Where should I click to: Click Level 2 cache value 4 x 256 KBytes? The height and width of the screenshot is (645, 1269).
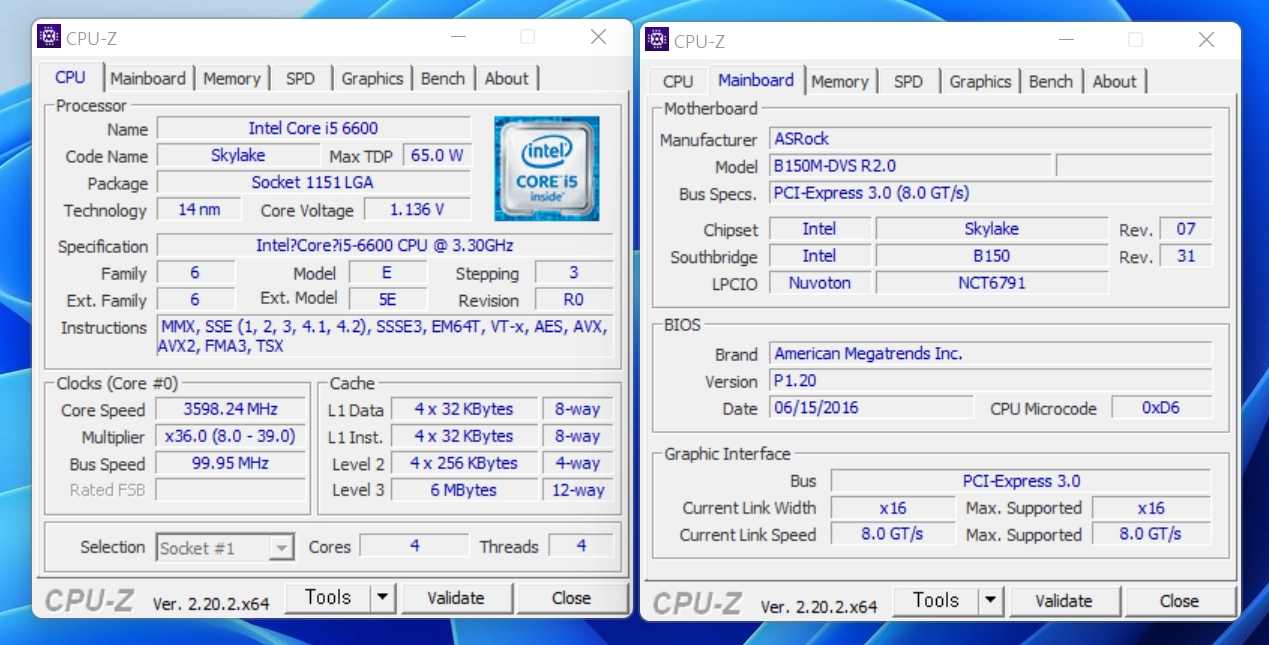click(464, 463)
